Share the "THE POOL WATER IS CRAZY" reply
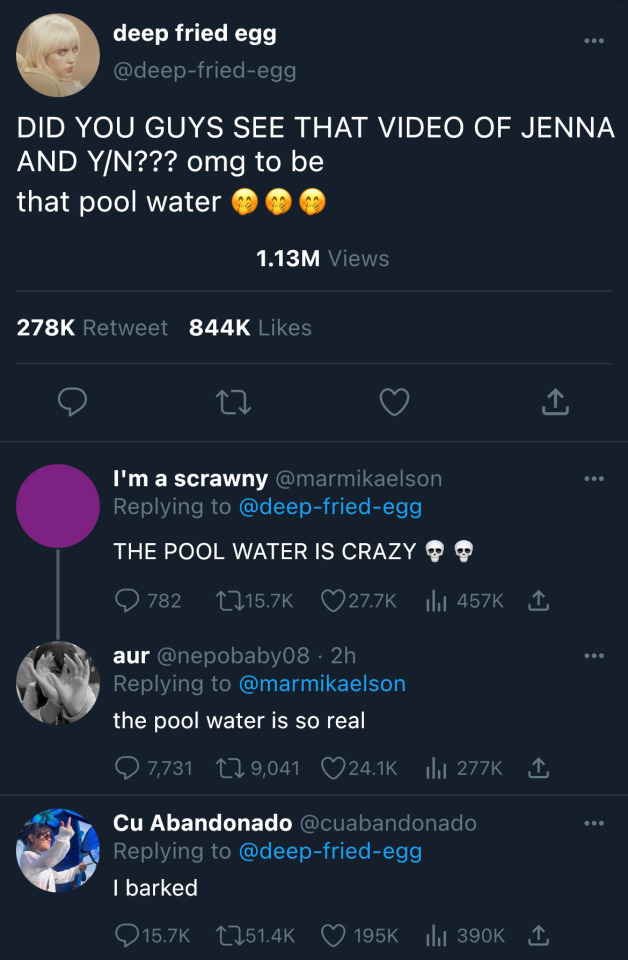The width and height of the screenshot is (628, 960). 538,600
